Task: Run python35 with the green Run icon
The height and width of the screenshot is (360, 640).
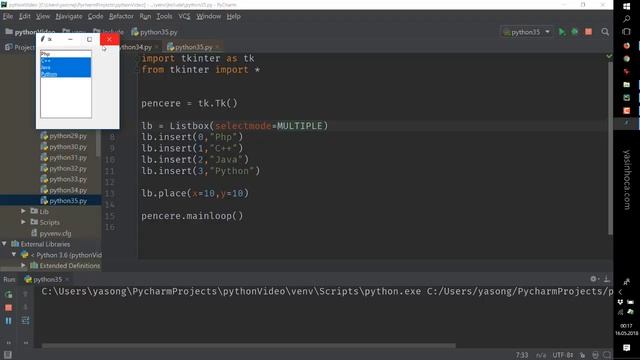Action: coord(562,32)
